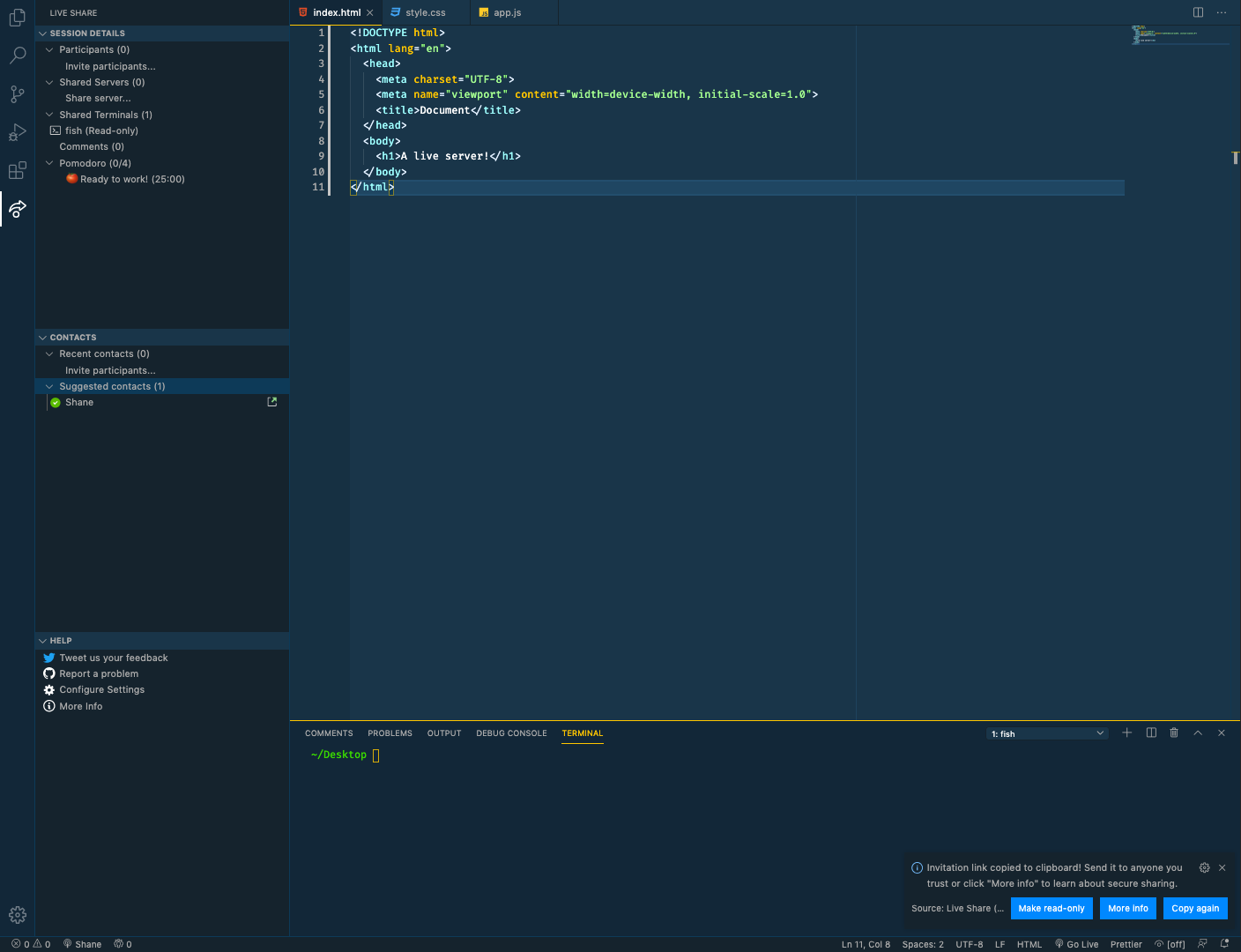Open the terminal selector dropdown
The height and width of the screenshot is (952, 1241).
[1047, 733]
